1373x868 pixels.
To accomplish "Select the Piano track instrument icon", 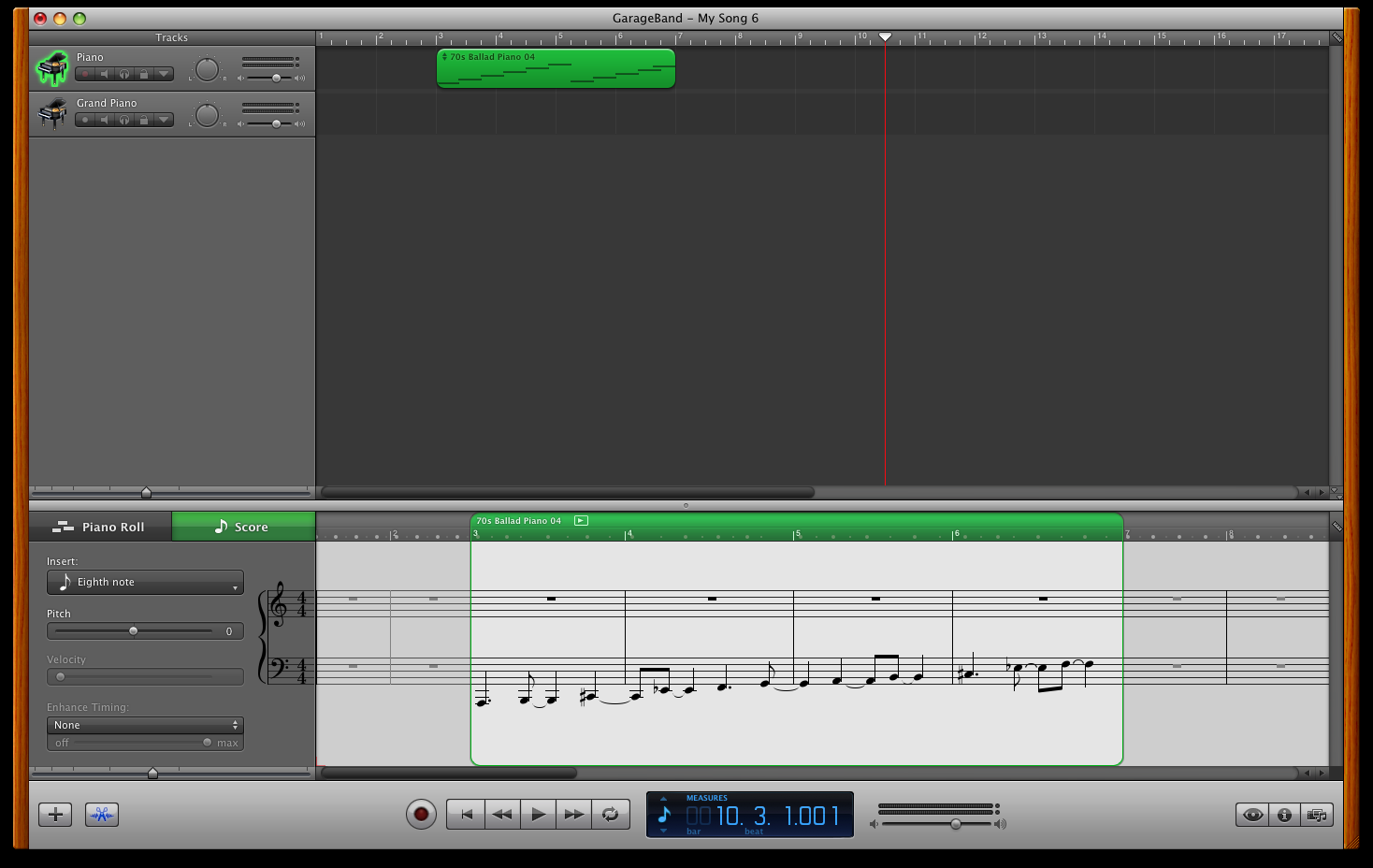I will click(52, 68).
